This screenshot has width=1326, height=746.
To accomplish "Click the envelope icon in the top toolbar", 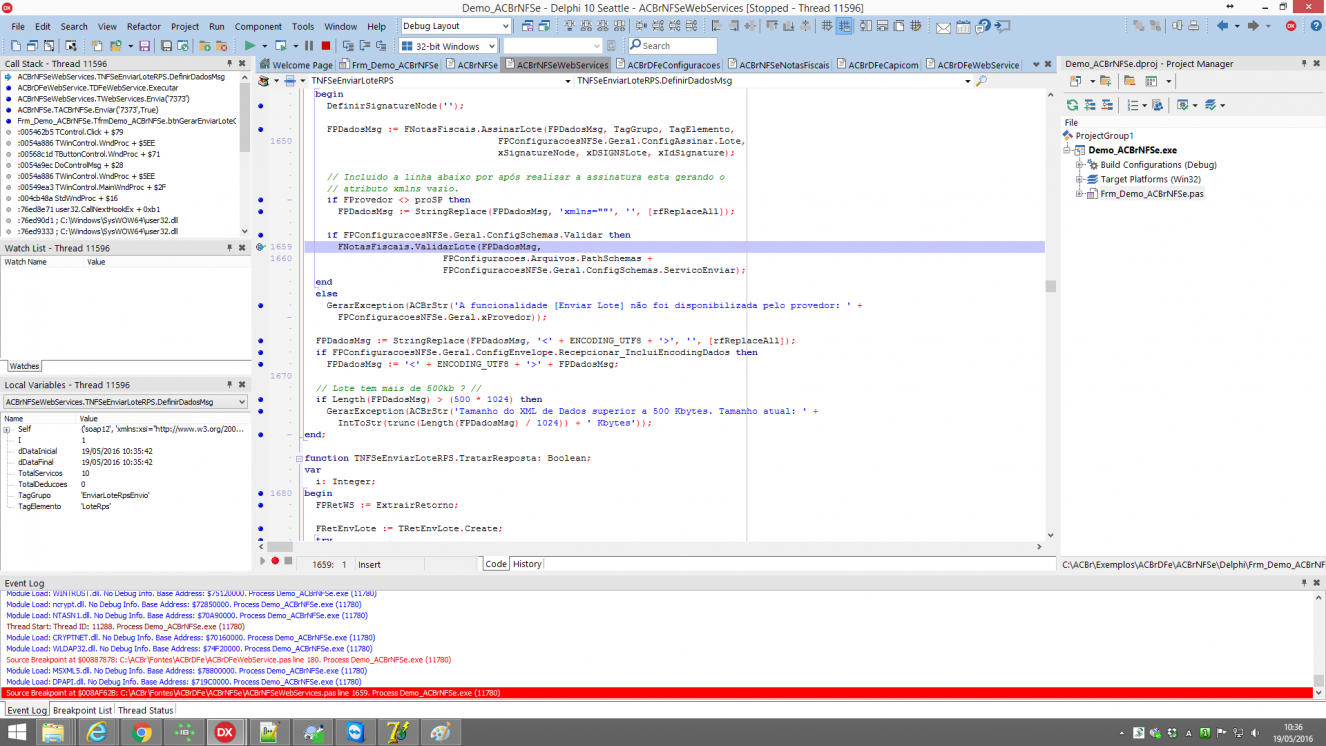I will click(x=943, y=27).
